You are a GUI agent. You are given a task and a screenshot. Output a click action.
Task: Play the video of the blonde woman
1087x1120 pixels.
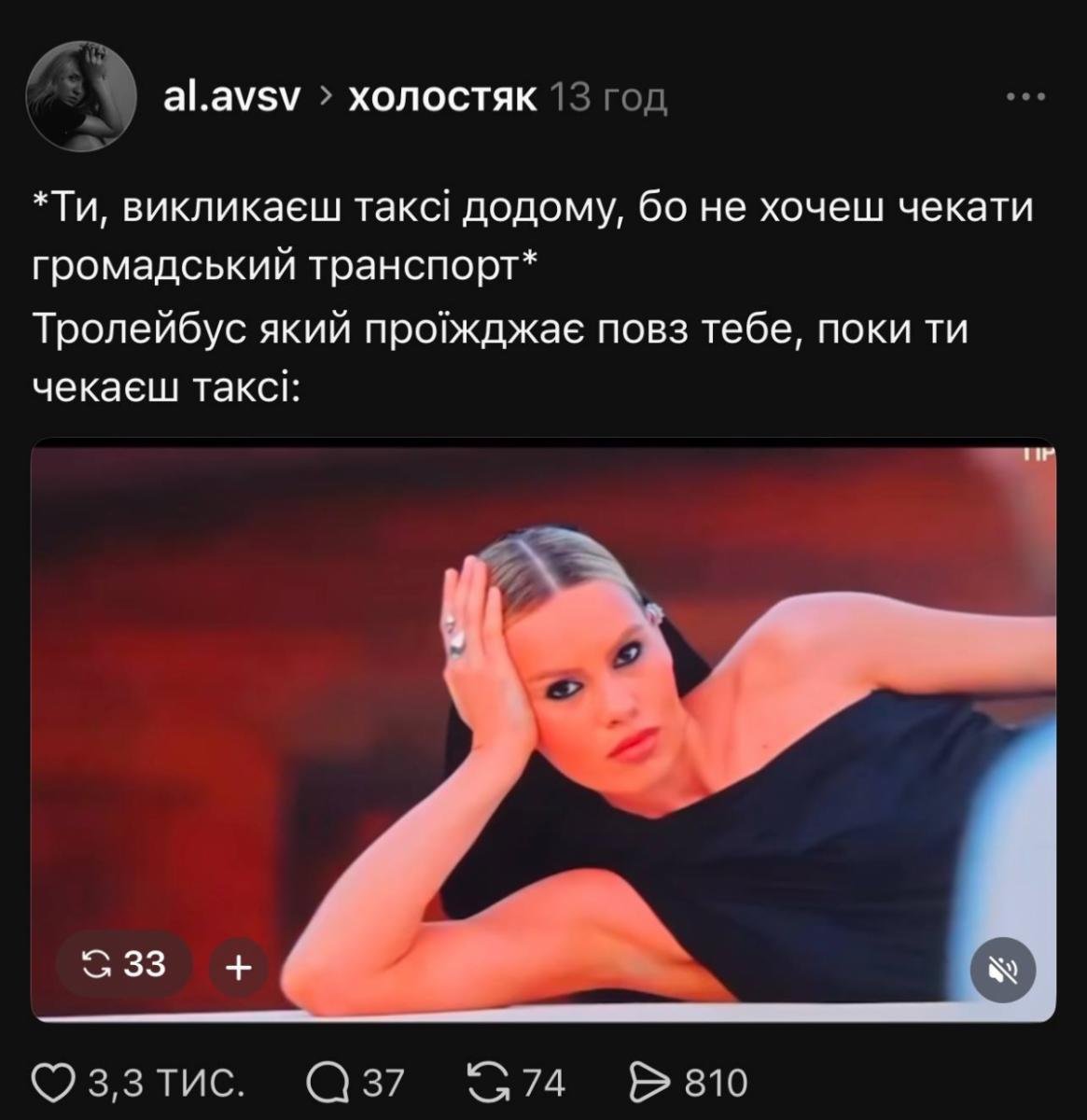click(543, 730)
